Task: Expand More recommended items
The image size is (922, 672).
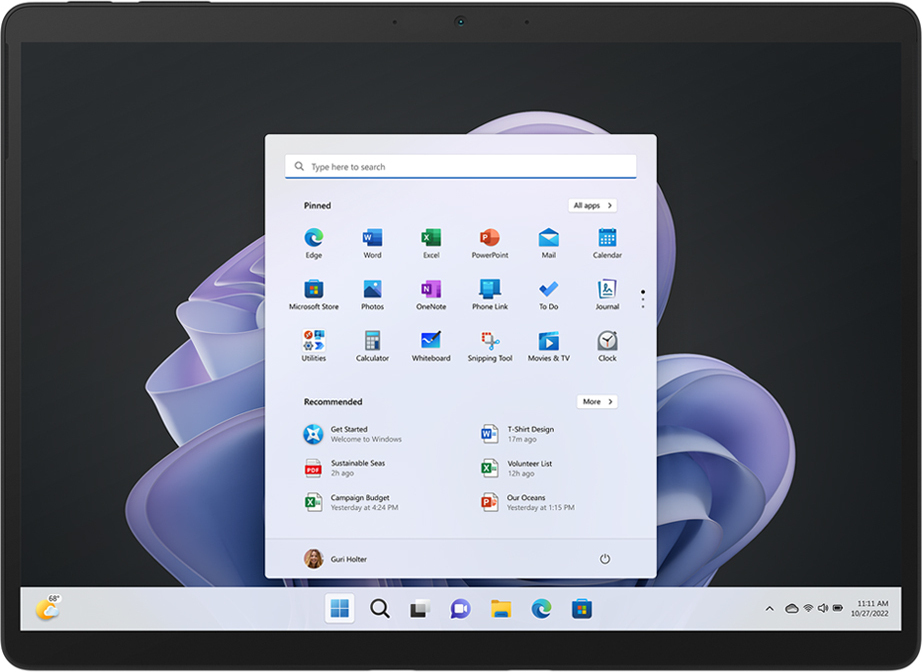Action: tap(597, 402)
